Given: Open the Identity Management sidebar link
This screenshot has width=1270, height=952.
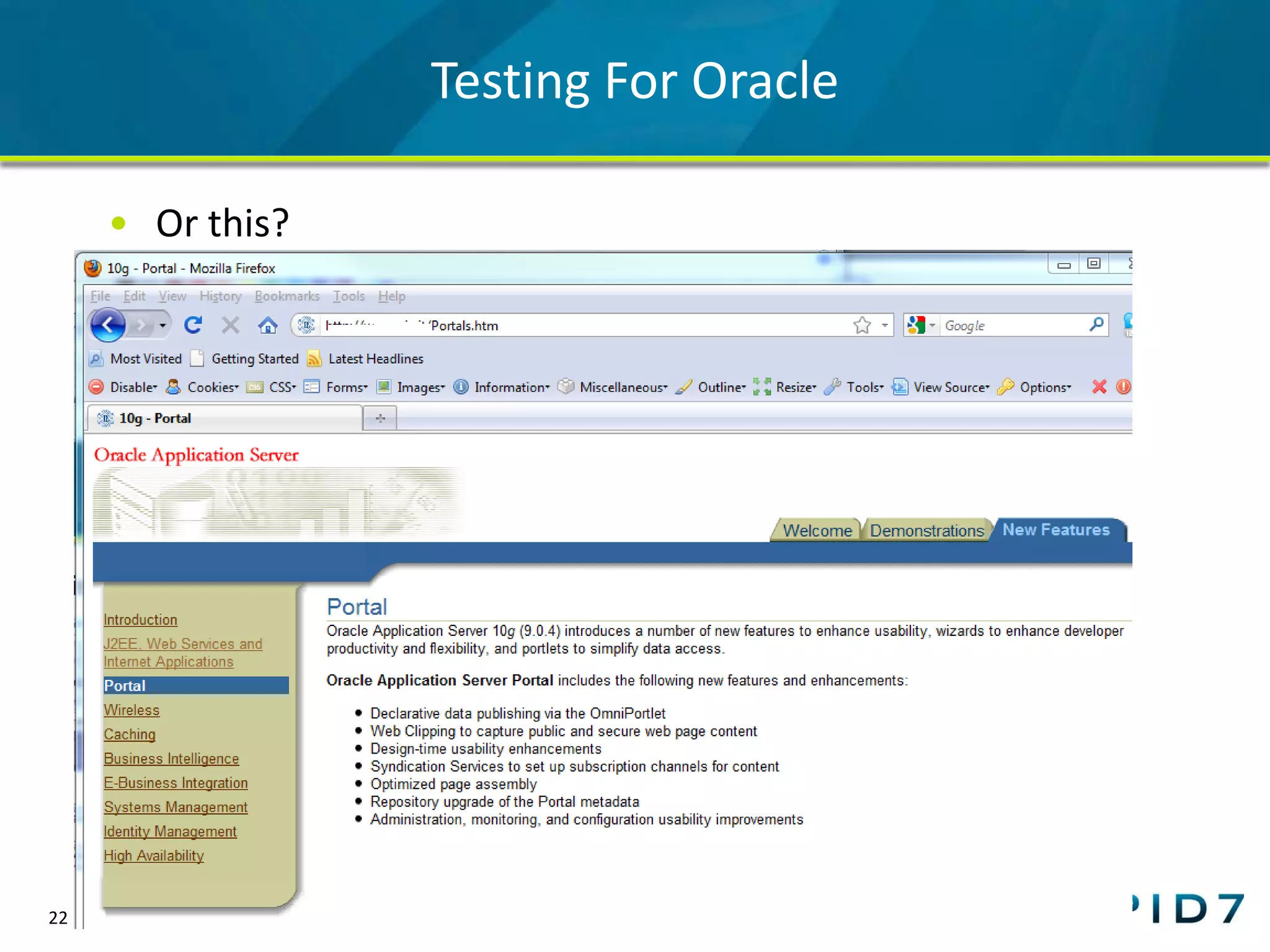Looking at the screenshot, I should click(170, 831).
